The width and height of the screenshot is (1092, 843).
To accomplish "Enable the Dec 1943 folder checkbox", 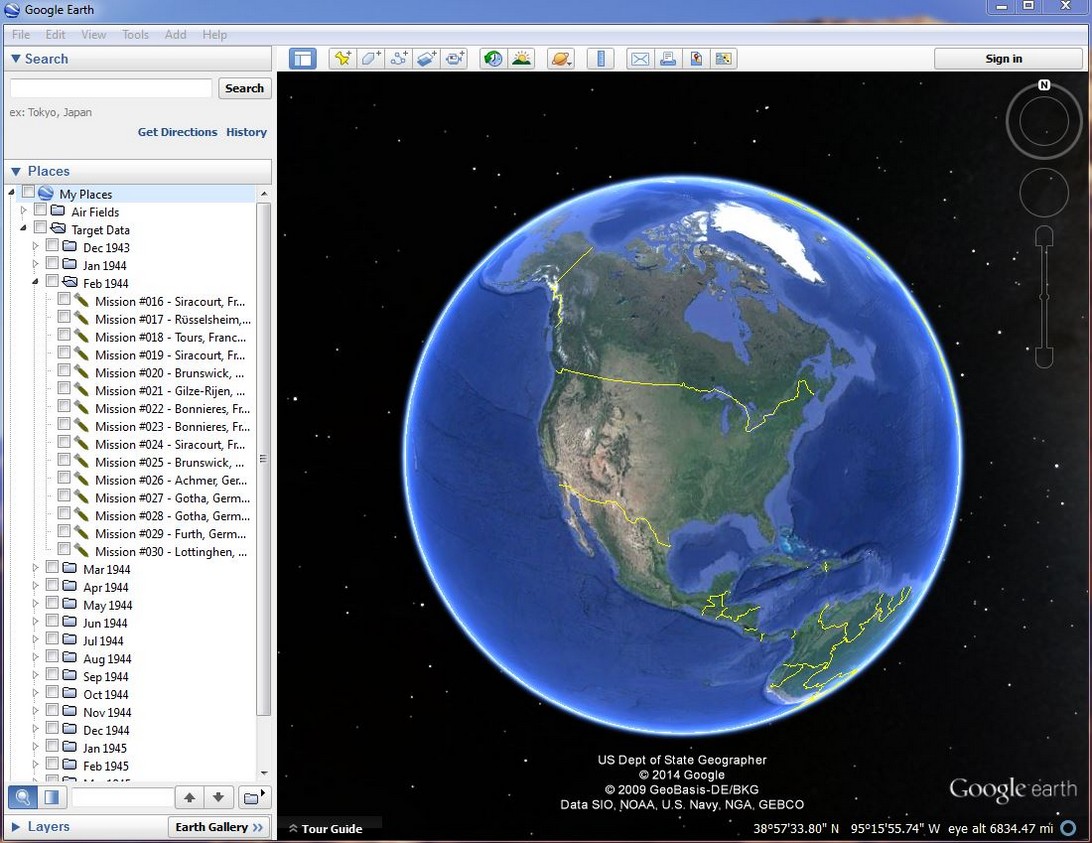I will (x=52, y=245).
